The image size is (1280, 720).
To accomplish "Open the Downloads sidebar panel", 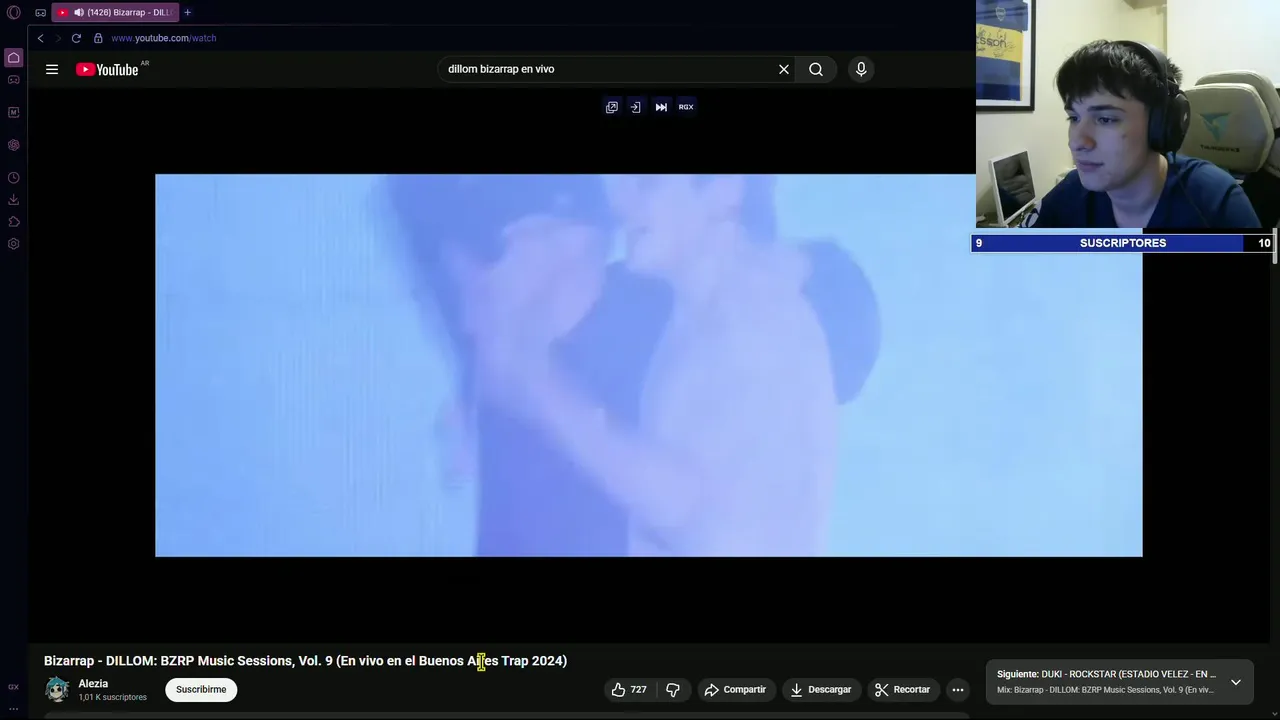I will pos(13,200).
